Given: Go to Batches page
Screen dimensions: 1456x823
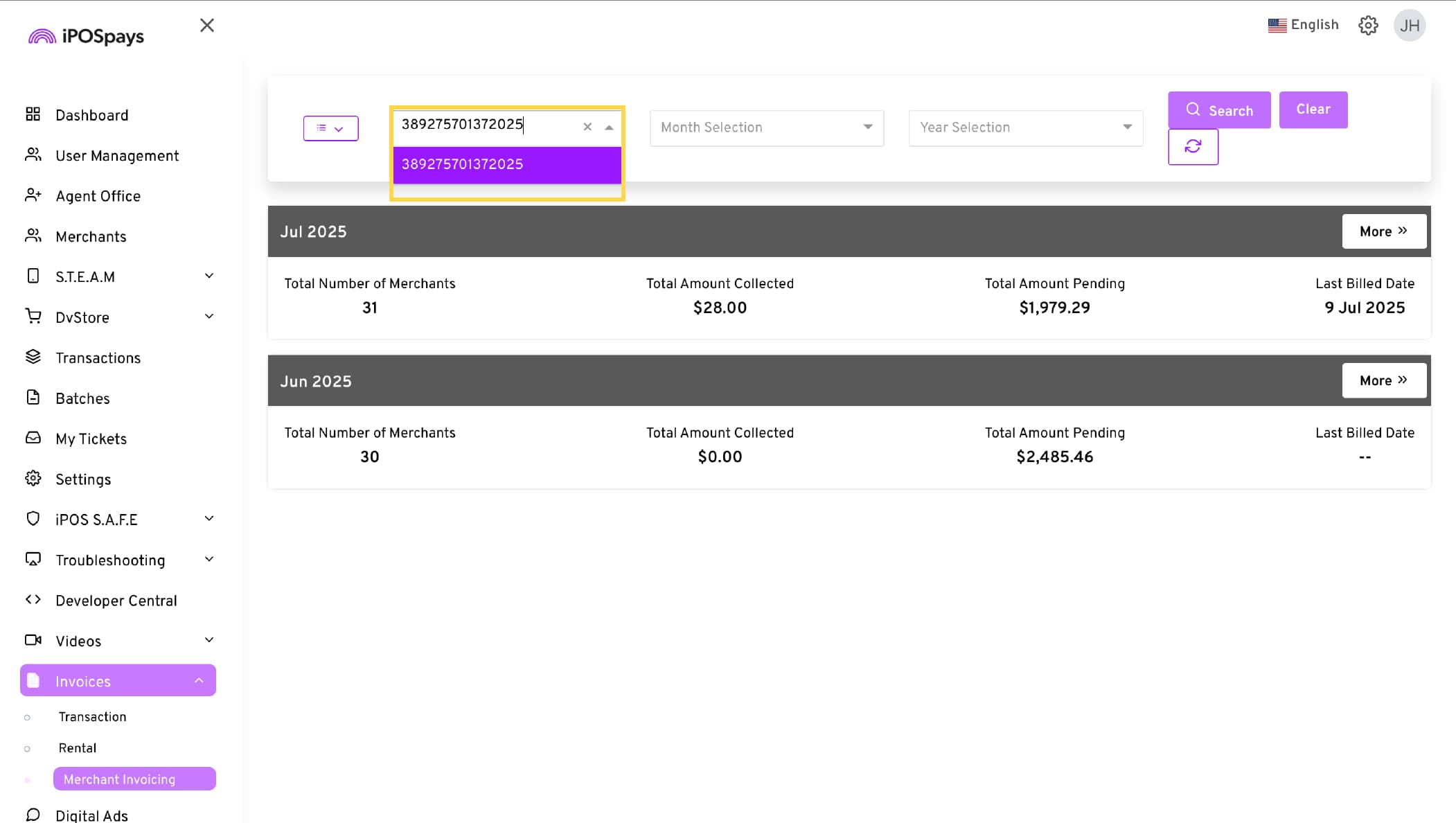Looking at the screenshot, I should tap(82, 398).
